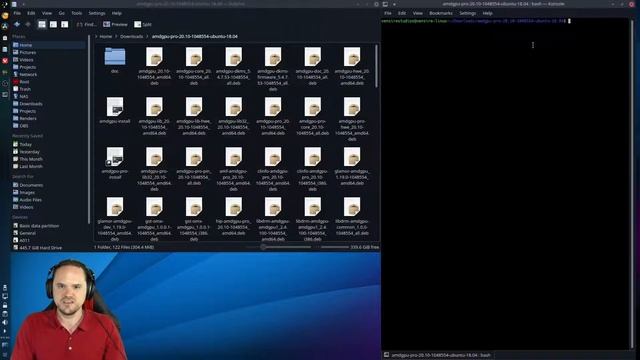Image resolution: width=640 pixels, height=360 pixels.
Task: Open Dolphin's Tools menu
Action: 77,13
